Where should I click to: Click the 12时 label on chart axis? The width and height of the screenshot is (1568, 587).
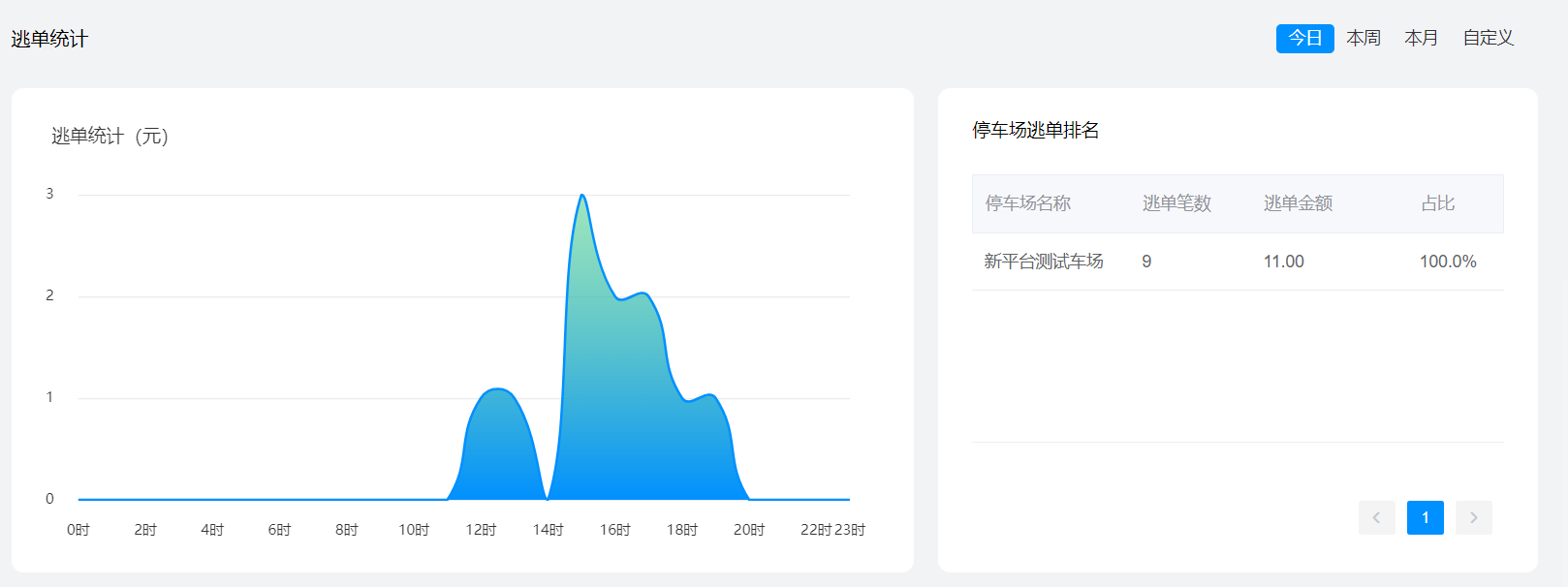click(x=481, y=530)
